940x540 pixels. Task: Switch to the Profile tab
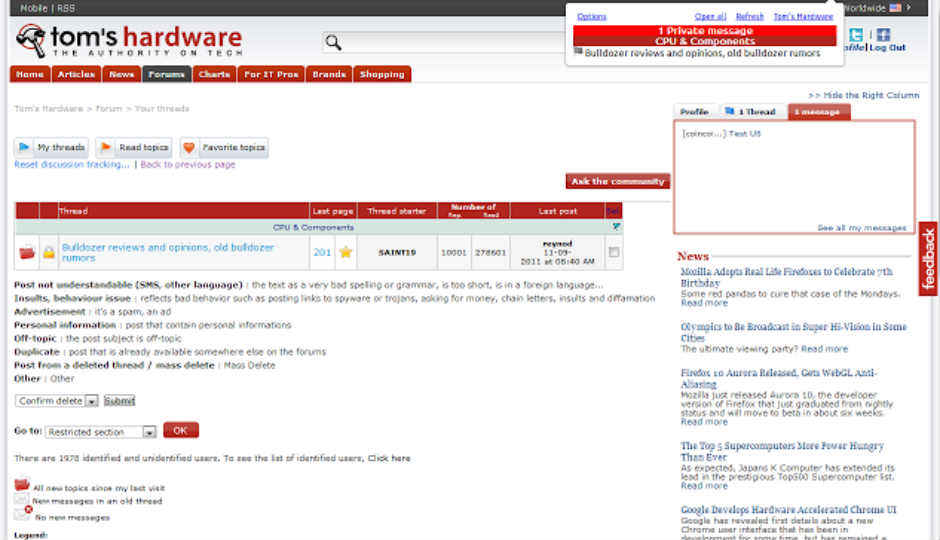pyautogui.click(x=695, y=111)
